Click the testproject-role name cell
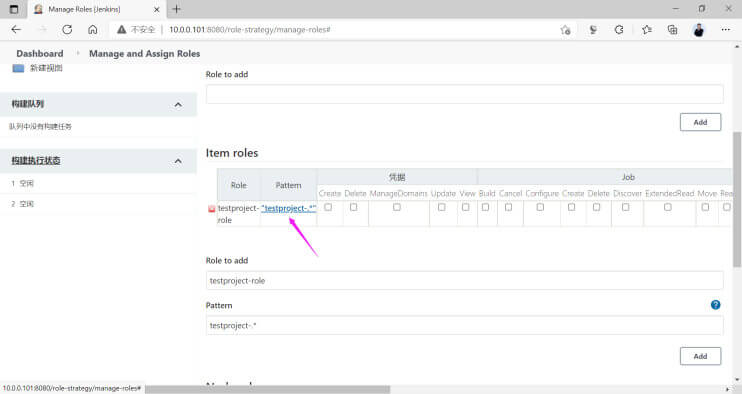742x394 pixels. [238, 214]
